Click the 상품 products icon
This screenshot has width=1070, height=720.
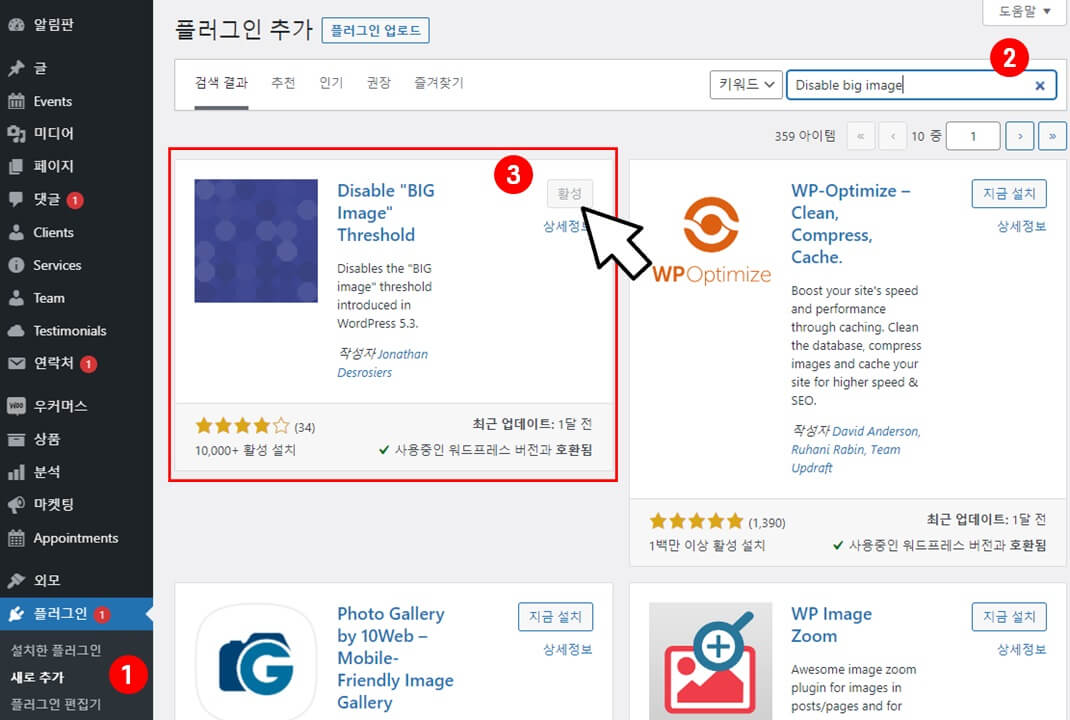coord(16,440)
